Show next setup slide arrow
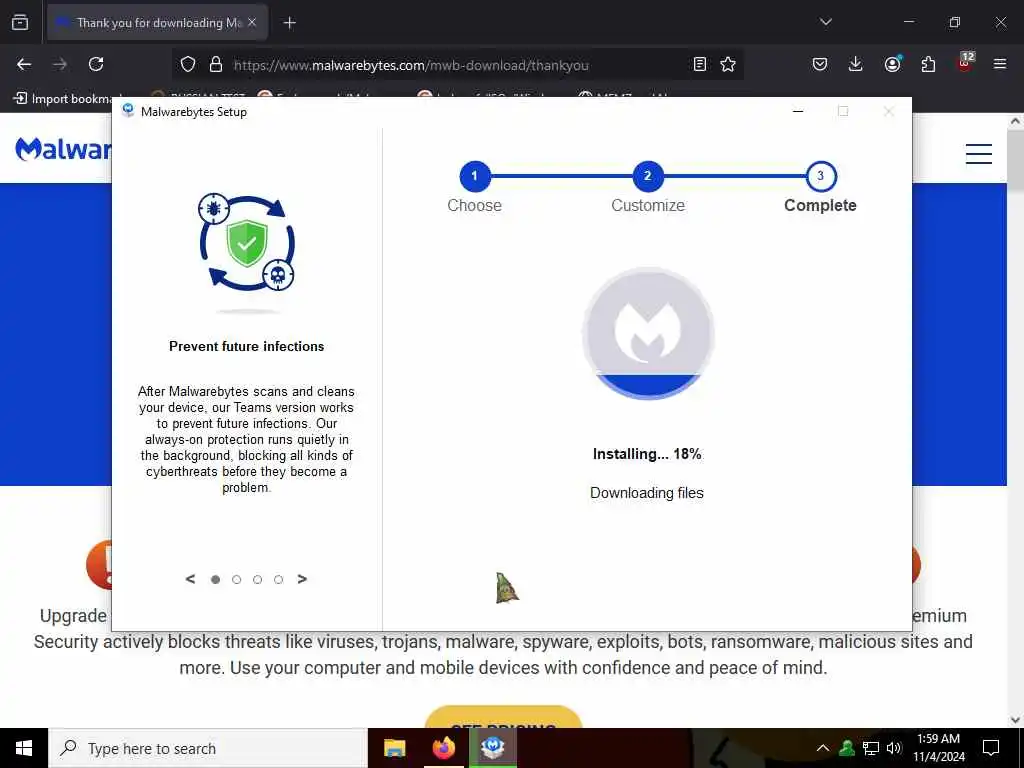This screenshot has width=1024, height=768. 302,579
